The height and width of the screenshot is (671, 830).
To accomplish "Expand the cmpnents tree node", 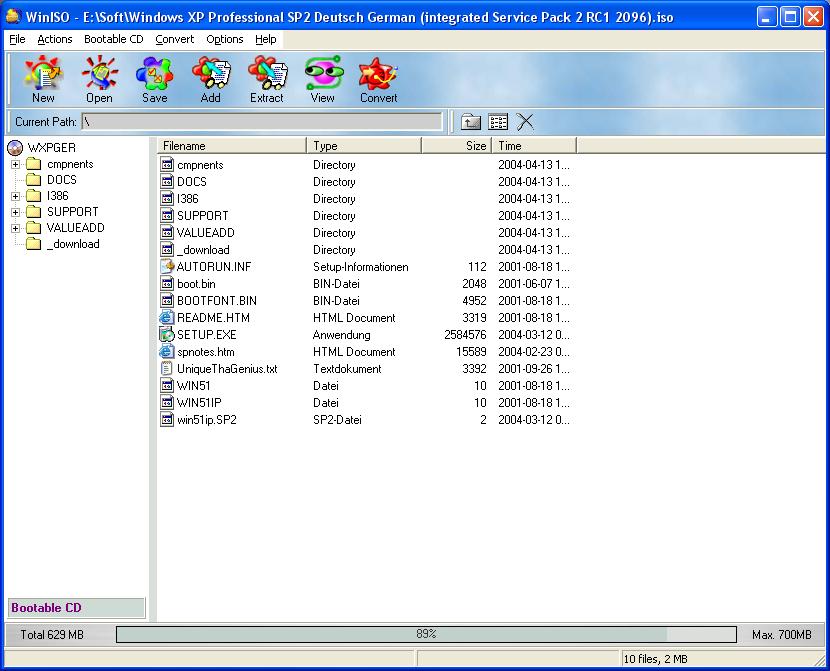I will click(x=15, y=164).
